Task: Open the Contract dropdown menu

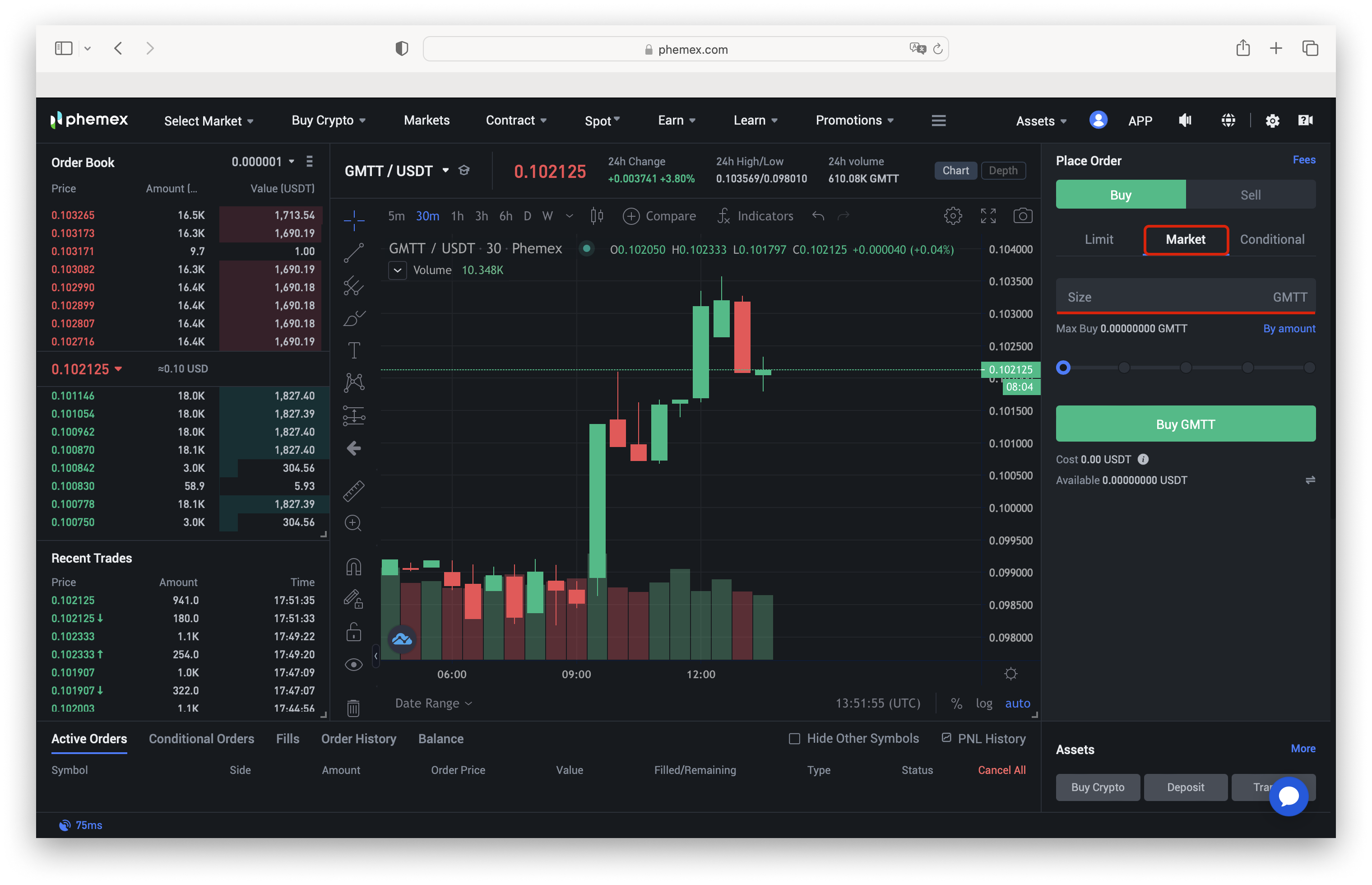Action: 516,120
